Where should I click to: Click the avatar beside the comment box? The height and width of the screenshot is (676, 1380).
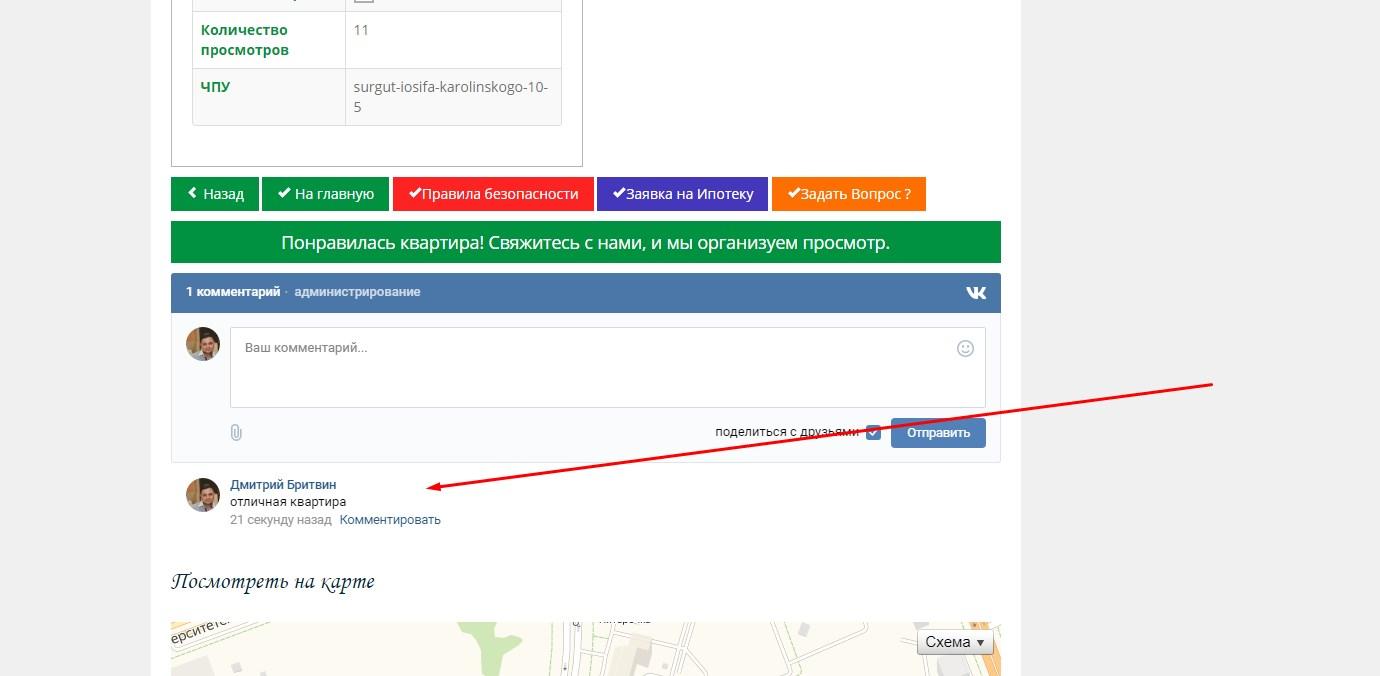[x=203, y=344]
